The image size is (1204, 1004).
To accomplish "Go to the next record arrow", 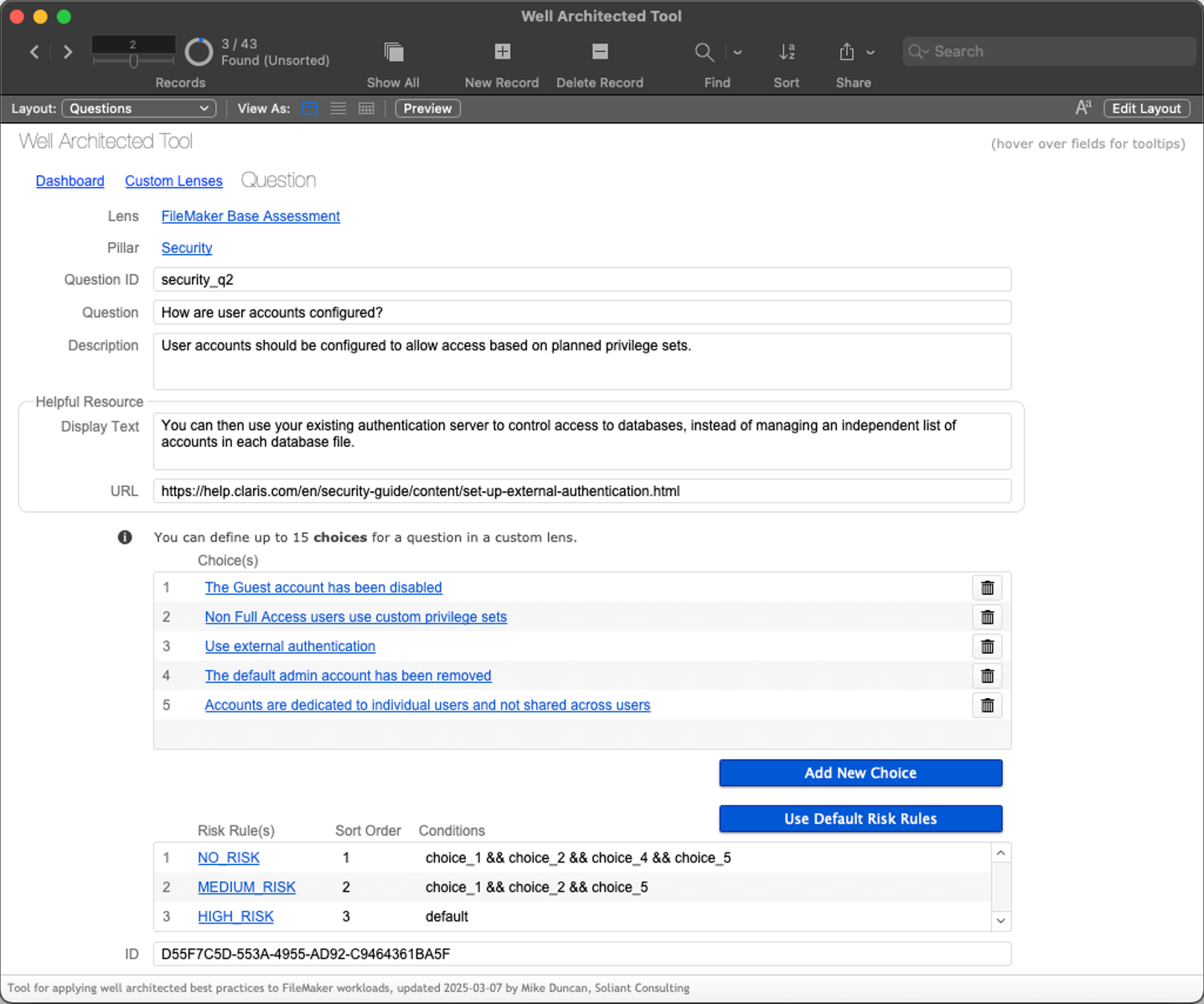I will coord(68,52).
